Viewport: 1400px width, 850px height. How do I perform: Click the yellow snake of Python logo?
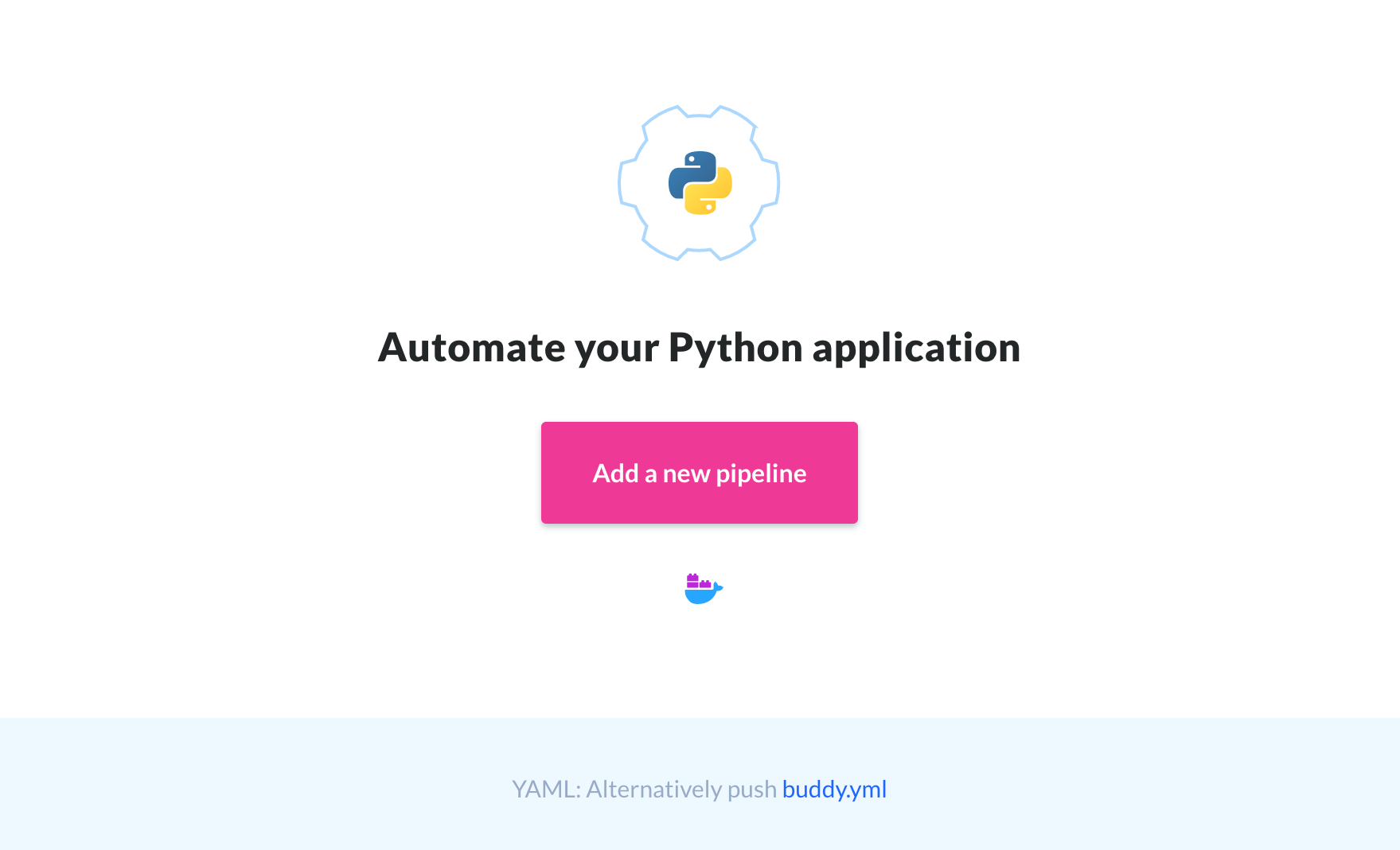(711, 193)
